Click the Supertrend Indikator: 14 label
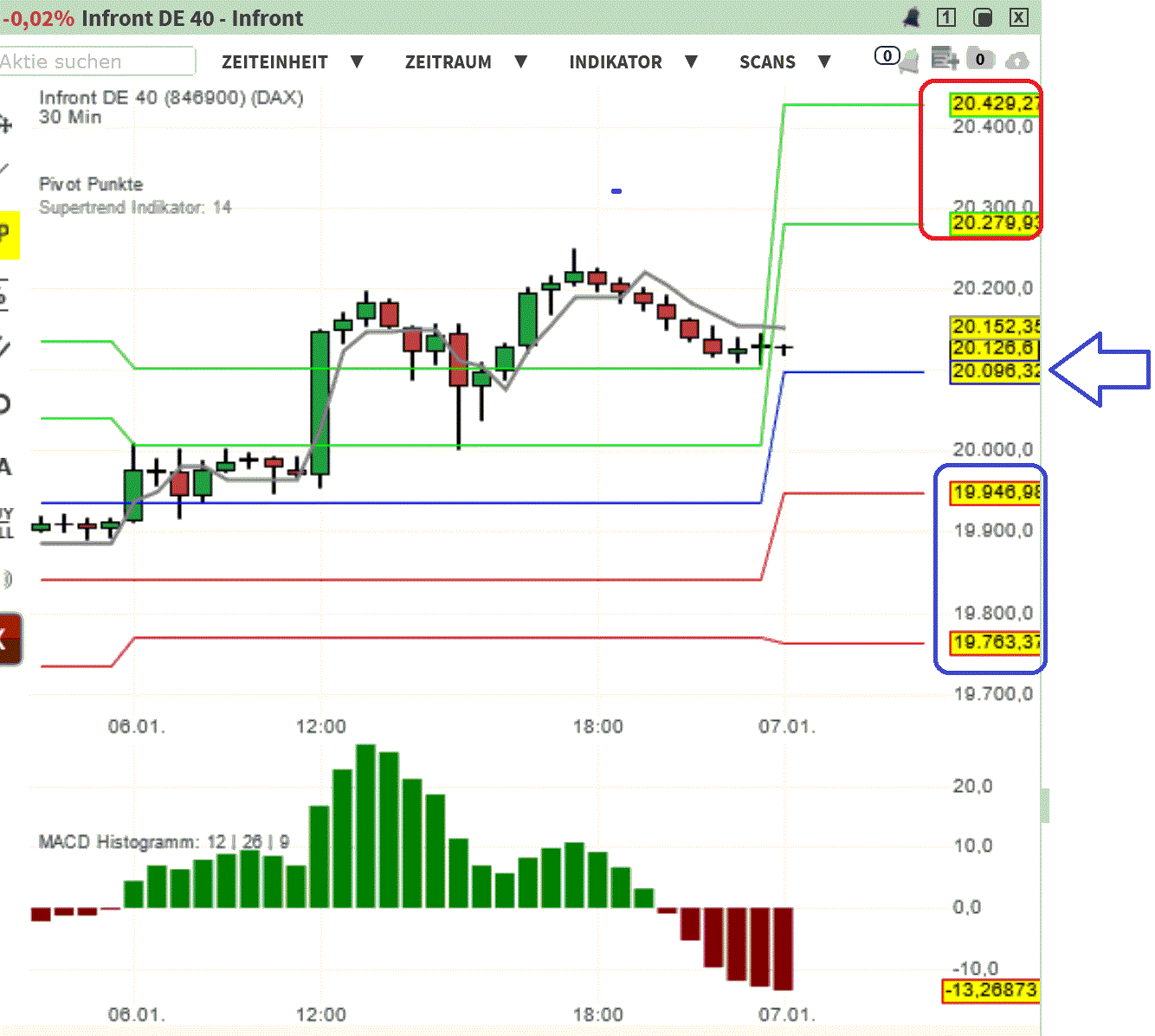The width and height of the screenshot is (1155, 1036). tap(134, 207)
